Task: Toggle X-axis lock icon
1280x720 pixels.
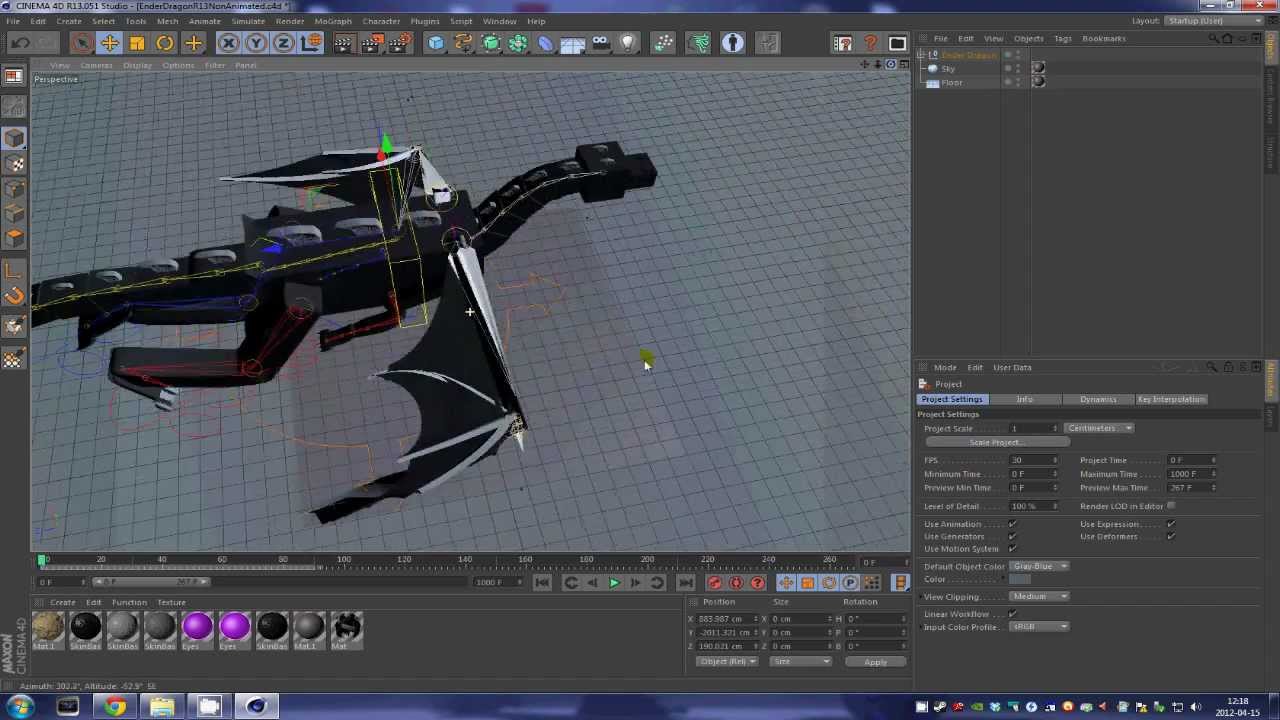Action: (228, 43)
